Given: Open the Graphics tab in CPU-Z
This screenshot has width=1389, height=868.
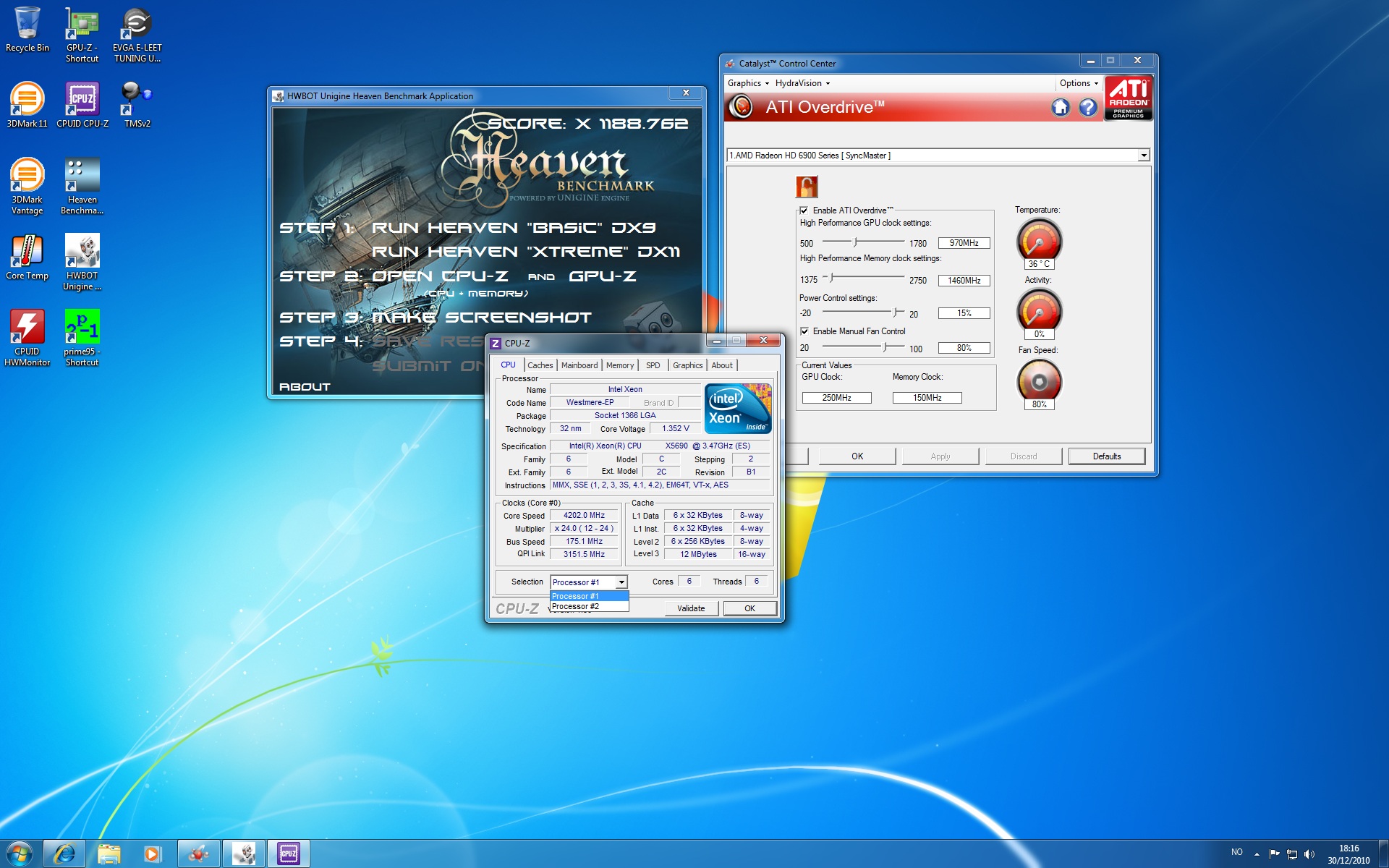Looking at the screenshot, I should (x=687, y=365).
